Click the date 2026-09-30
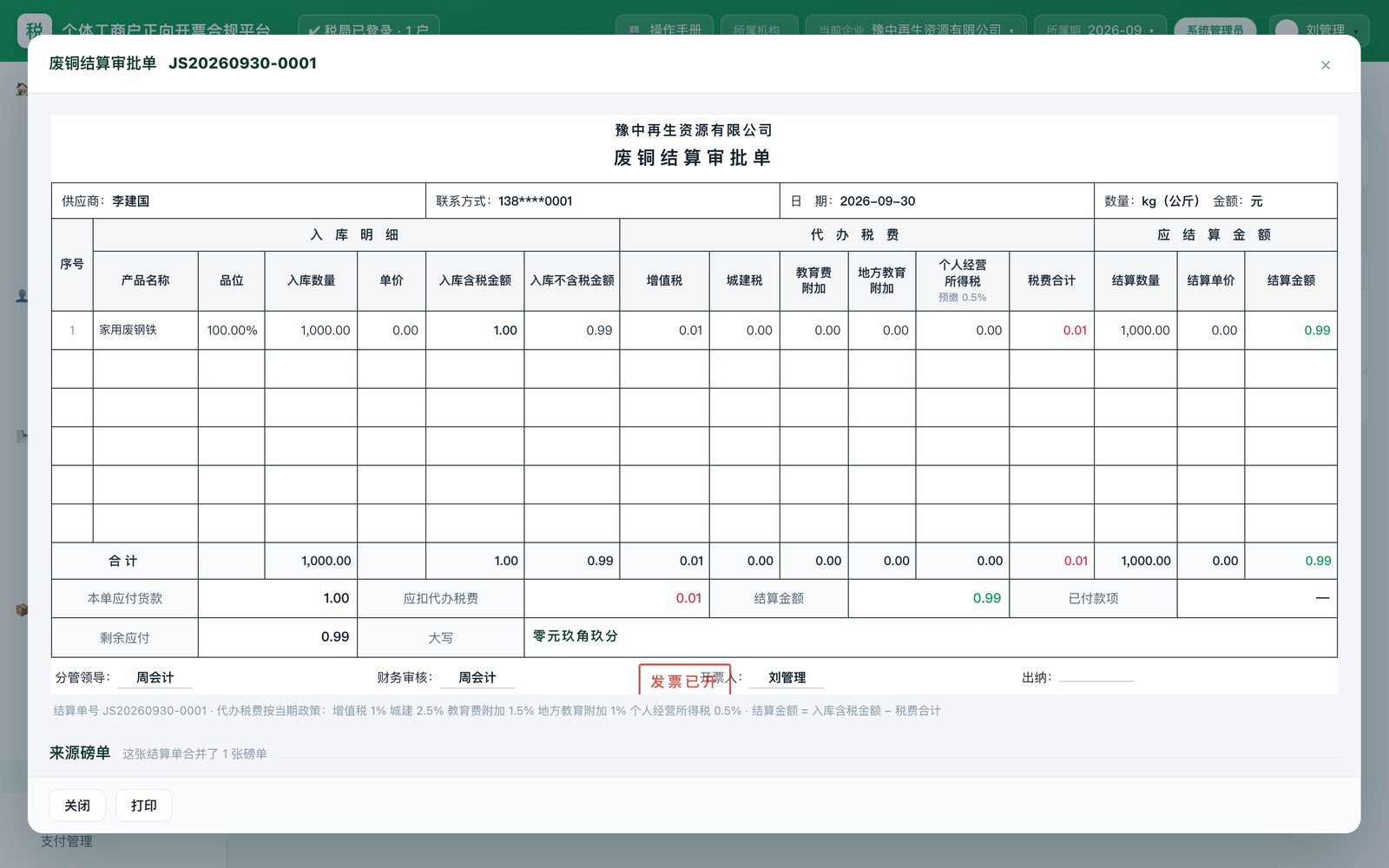The width and height of the screenshot is (1389, 868). 878,201
